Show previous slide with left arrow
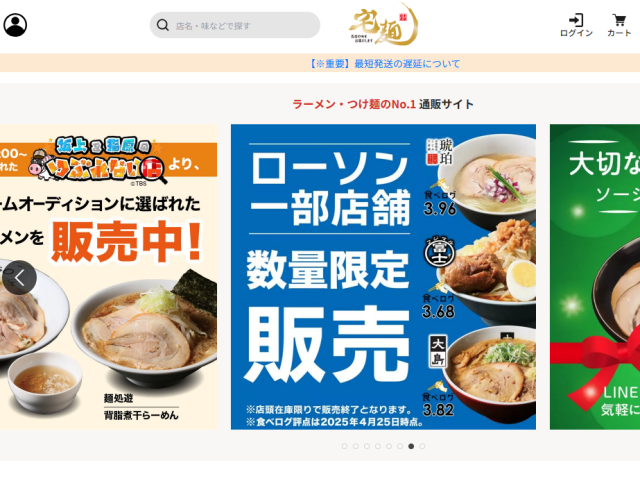 pyautogui.click(x=19, y=278)
